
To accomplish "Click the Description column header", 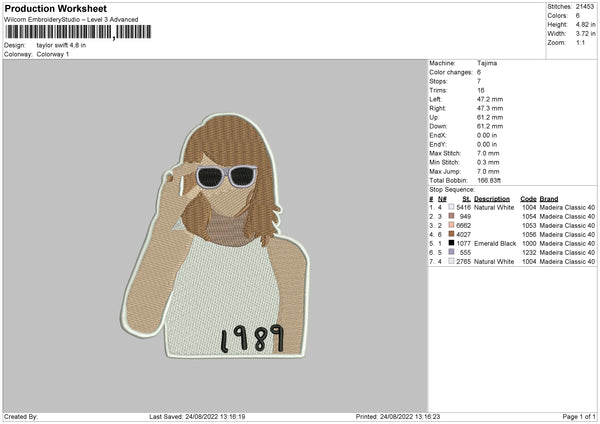I will pyautogui.click(x=492, y=199).
